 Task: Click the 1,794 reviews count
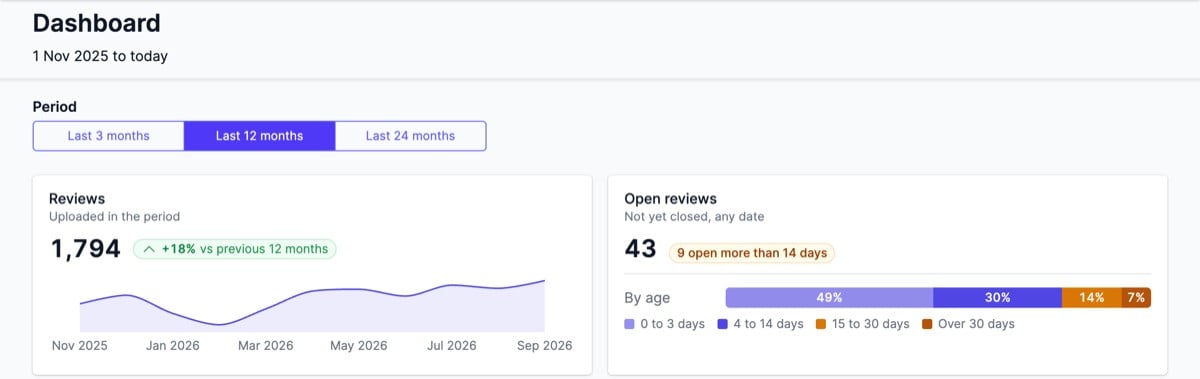click(x=85, y=249)
